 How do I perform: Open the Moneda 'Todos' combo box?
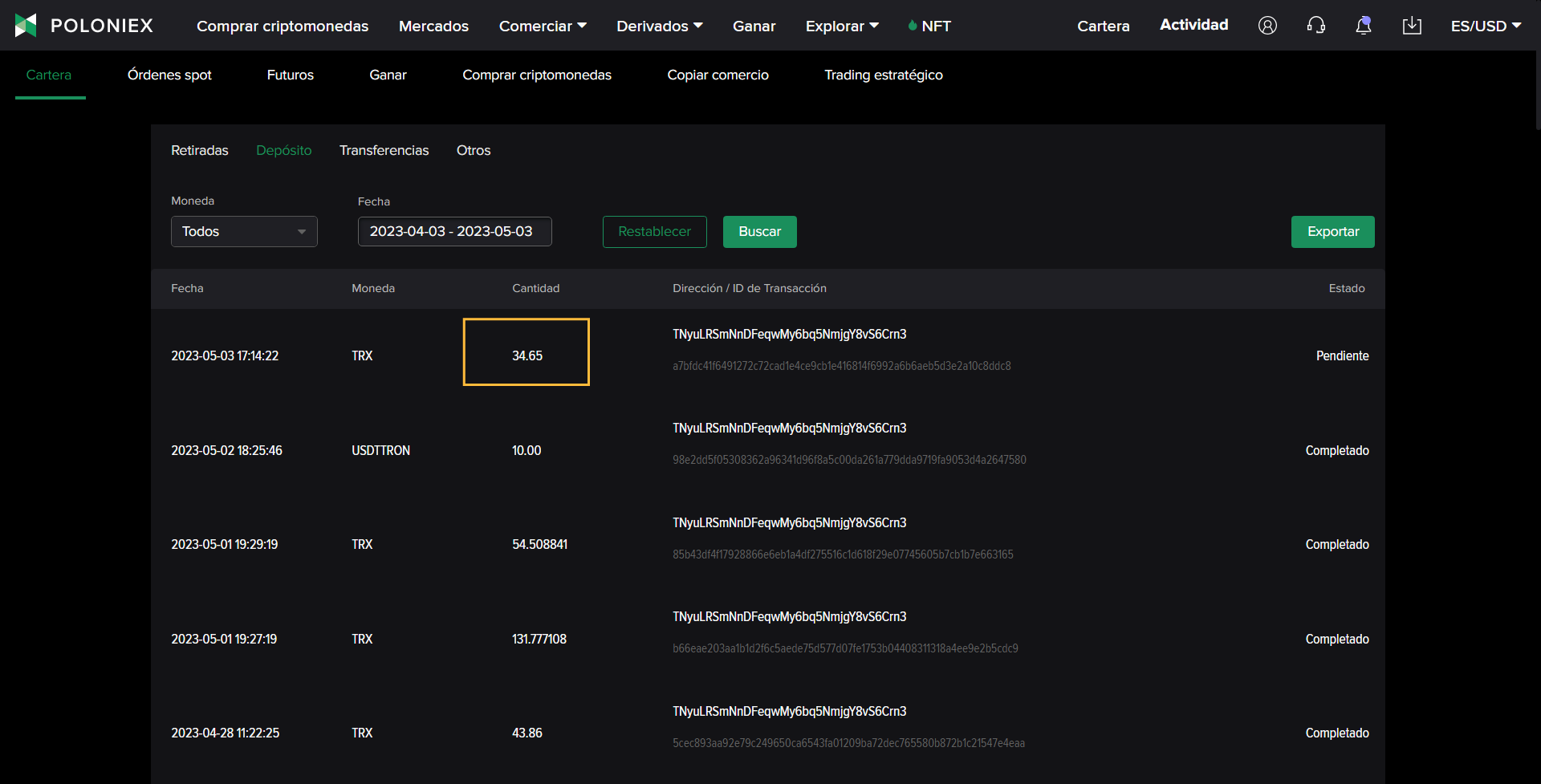tap(244, 232)
